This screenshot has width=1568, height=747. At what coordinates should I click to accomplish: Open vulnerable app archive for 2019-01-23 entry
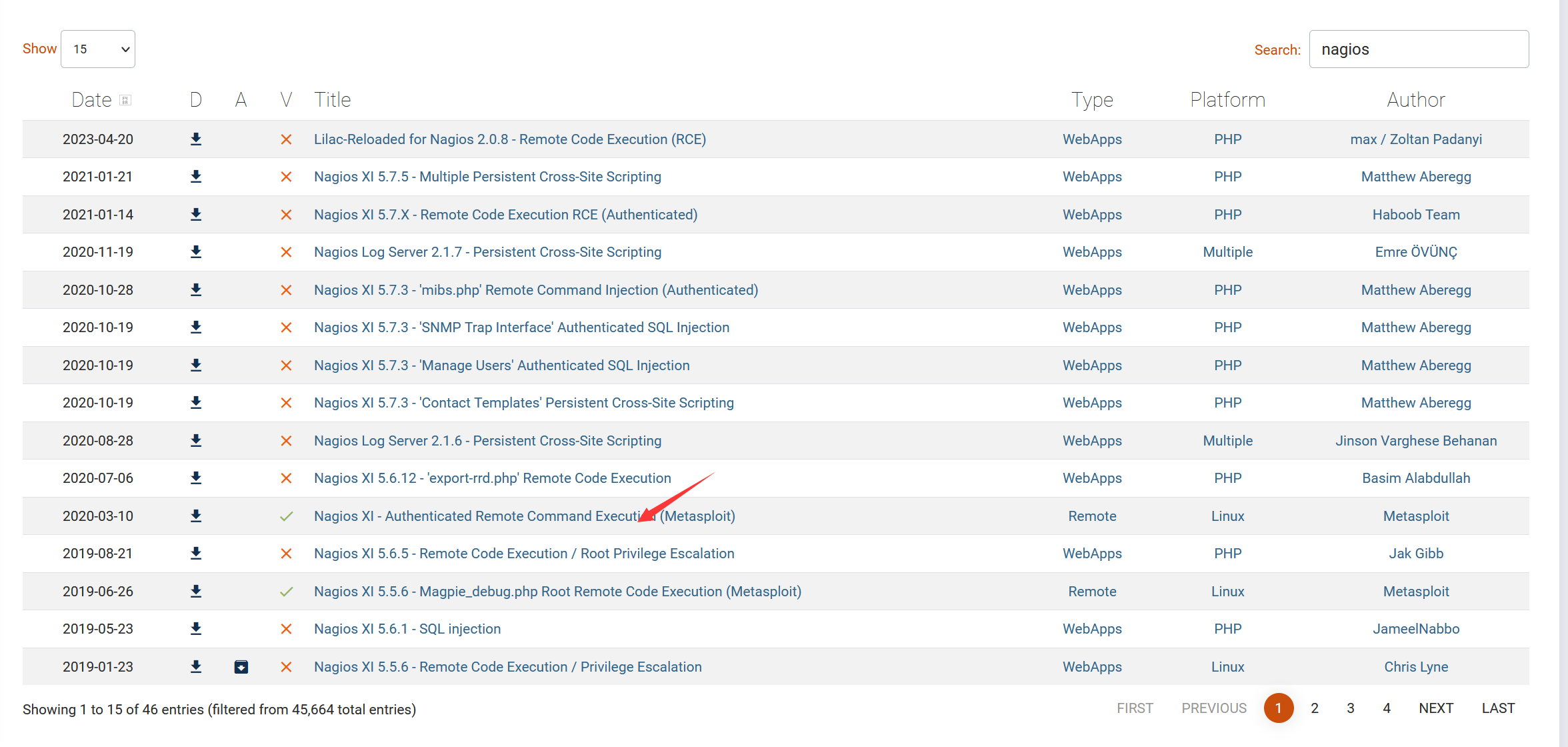[241, 666]
